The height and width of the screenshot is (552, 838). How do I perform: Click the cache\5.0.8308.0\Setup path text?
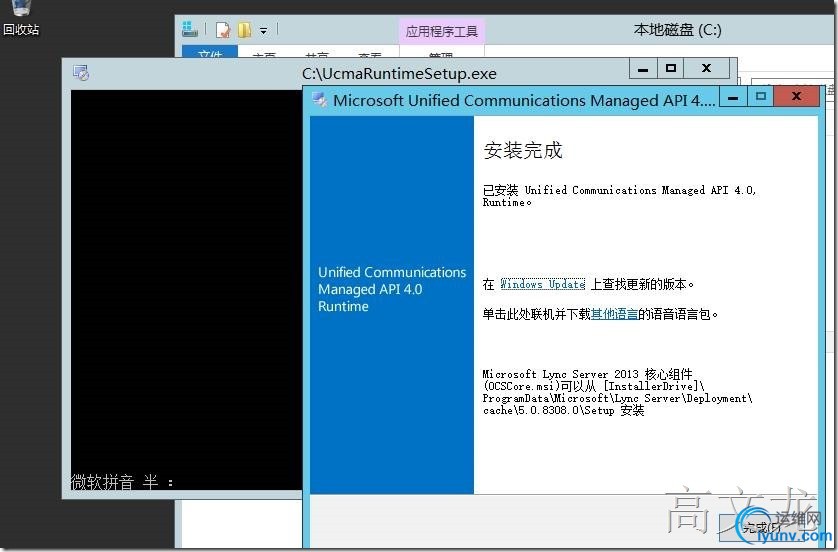tap(548, 410)
